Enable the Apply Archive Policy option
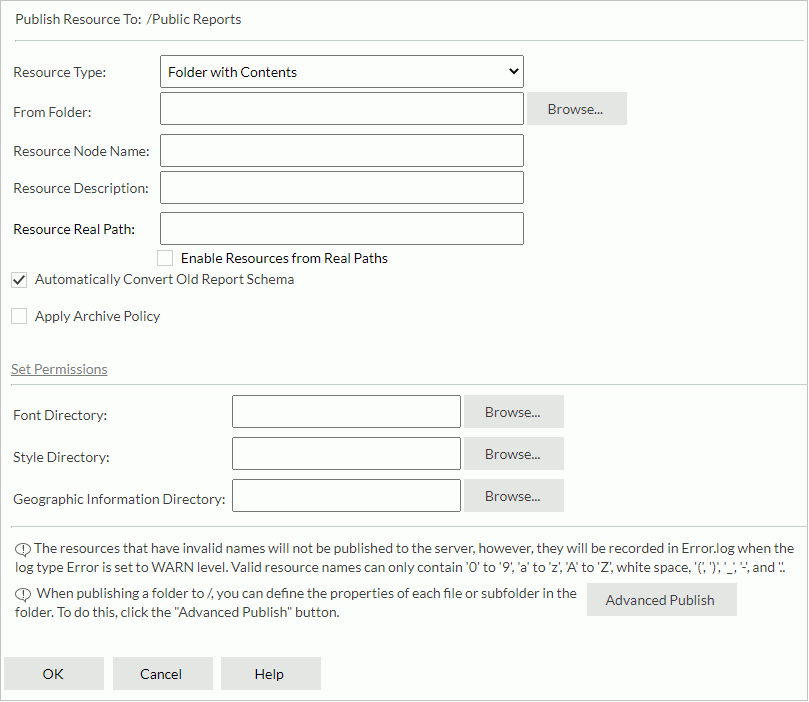Viewport: 809px width, 702px height. (18, 316)
